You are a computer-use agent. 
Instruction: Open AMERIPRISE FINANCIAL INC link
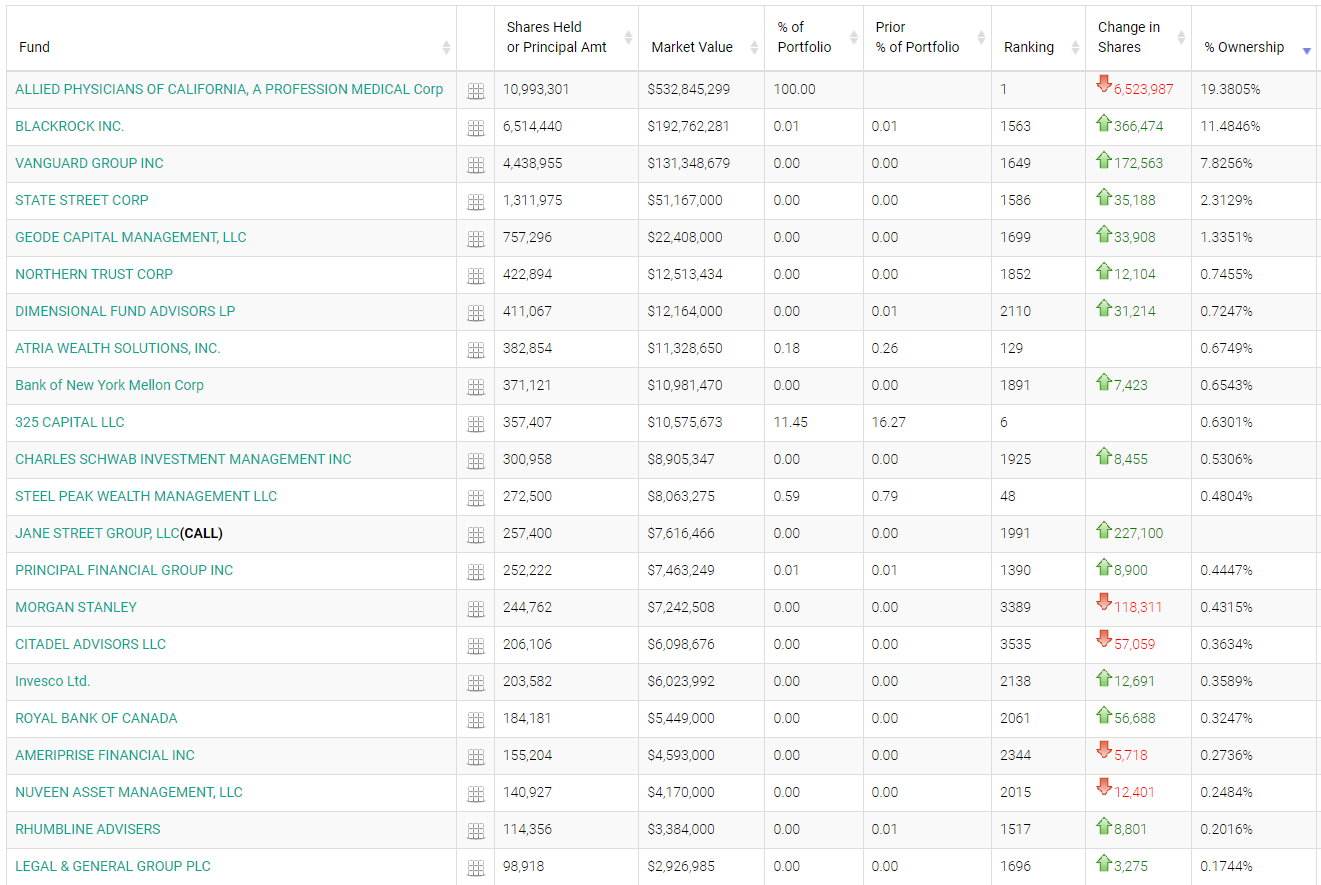tap(105, 755)
